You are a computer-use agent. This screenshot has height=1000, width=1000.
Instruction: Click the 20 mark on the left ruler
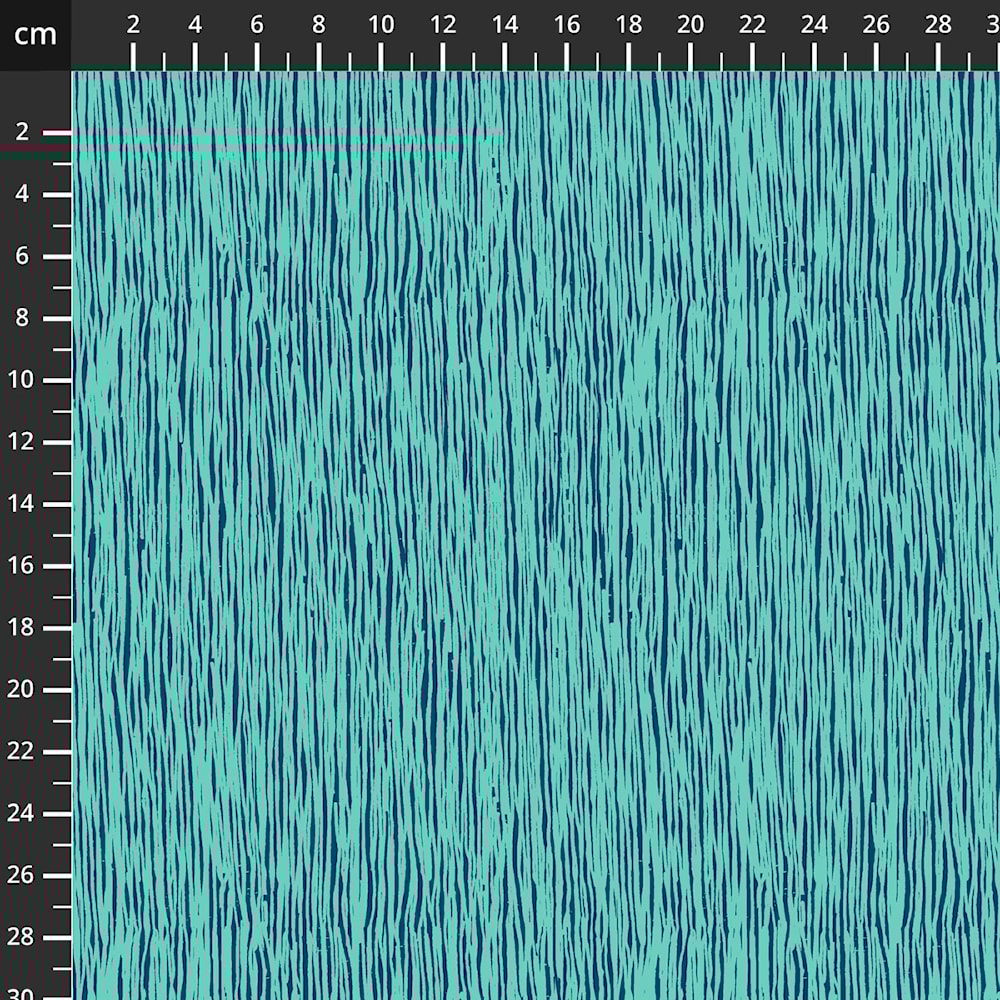click(23, 690)
